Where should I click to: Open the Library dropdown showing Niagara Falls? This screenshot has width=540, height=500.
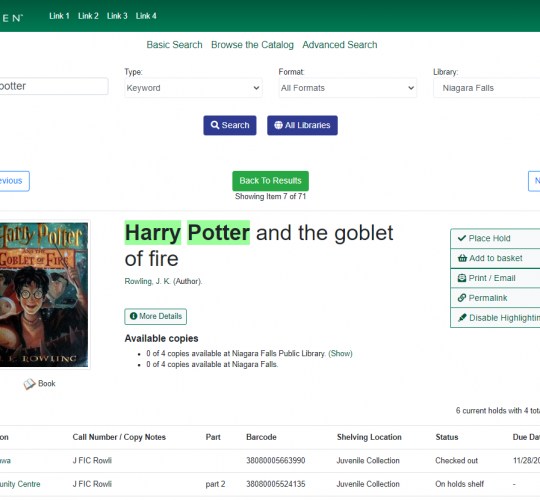tap(486, 88)
